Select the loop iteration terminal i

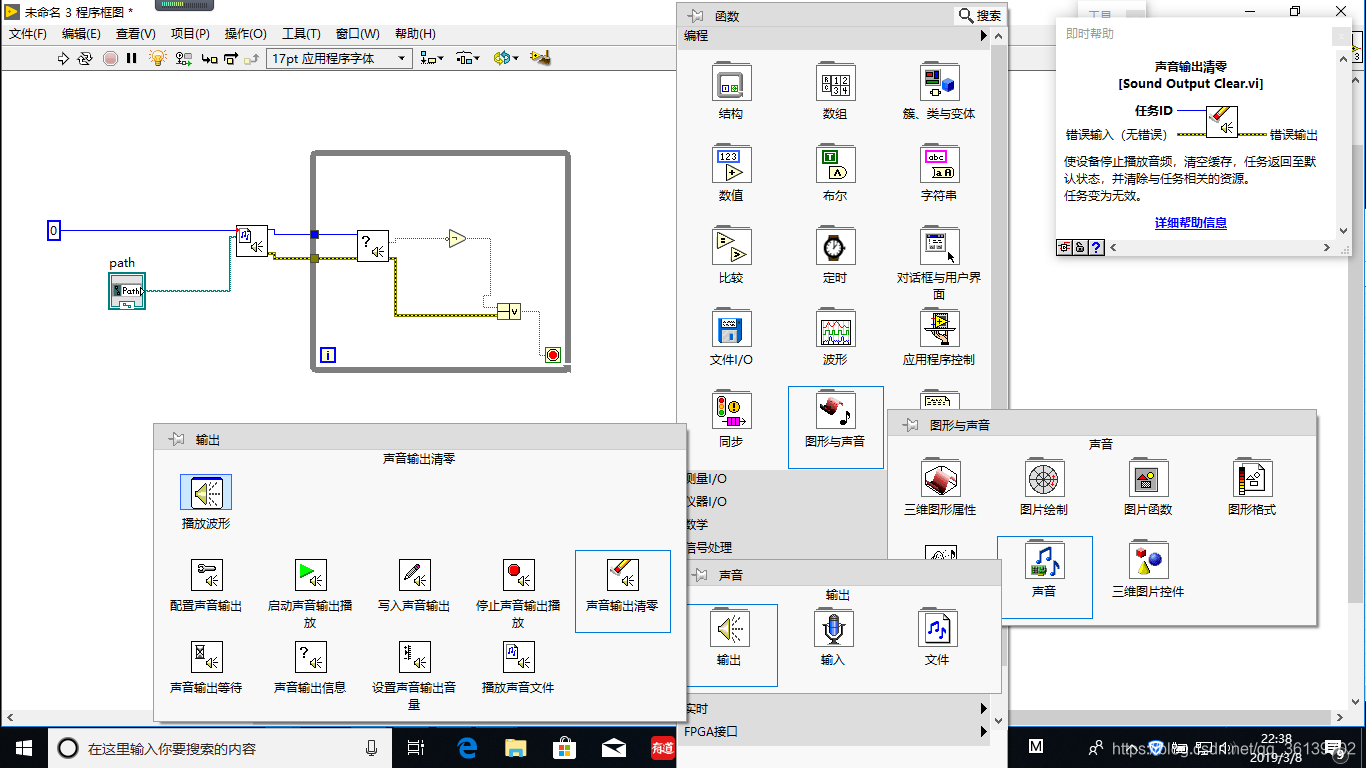click(x=327, y=355)
